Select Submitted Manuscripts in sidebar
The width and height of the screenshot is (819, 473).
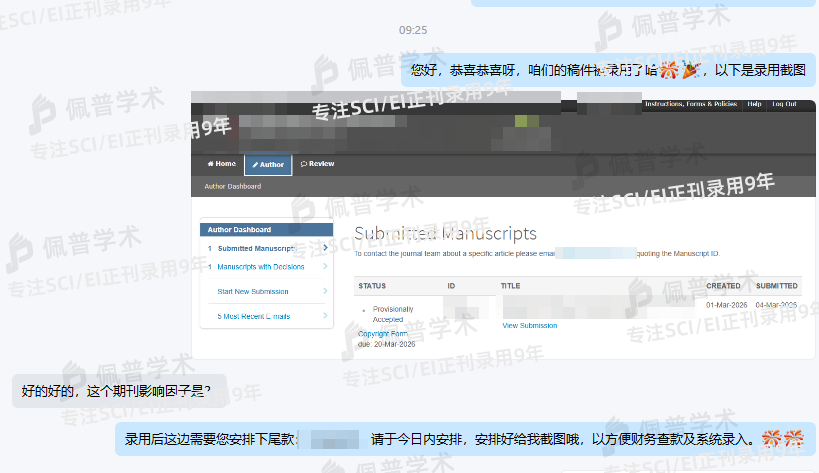tap(256, 248)
